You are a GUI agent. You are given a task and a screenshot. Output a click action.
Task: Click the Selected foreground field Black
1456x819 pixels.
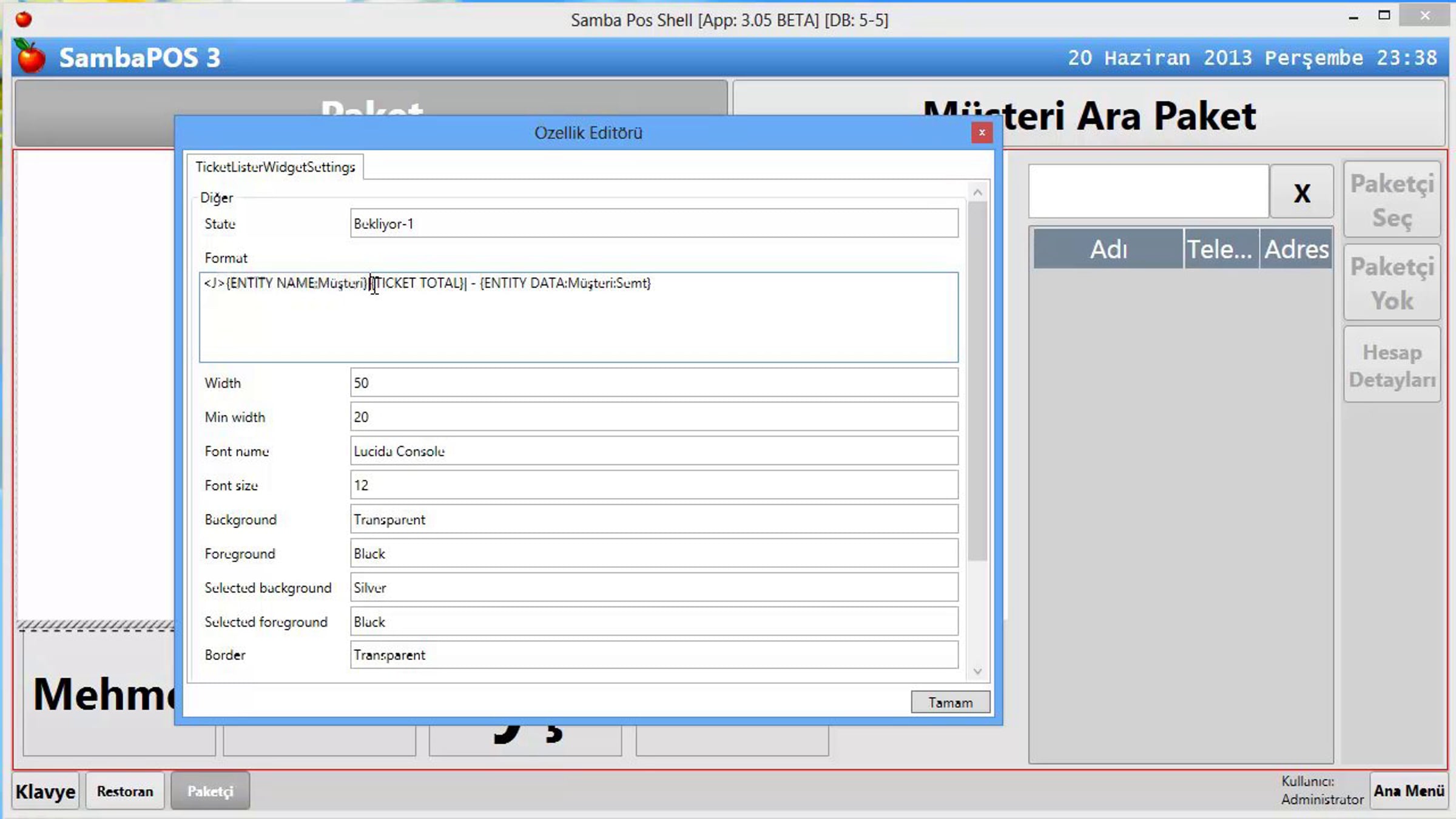(x=654, y=621)
